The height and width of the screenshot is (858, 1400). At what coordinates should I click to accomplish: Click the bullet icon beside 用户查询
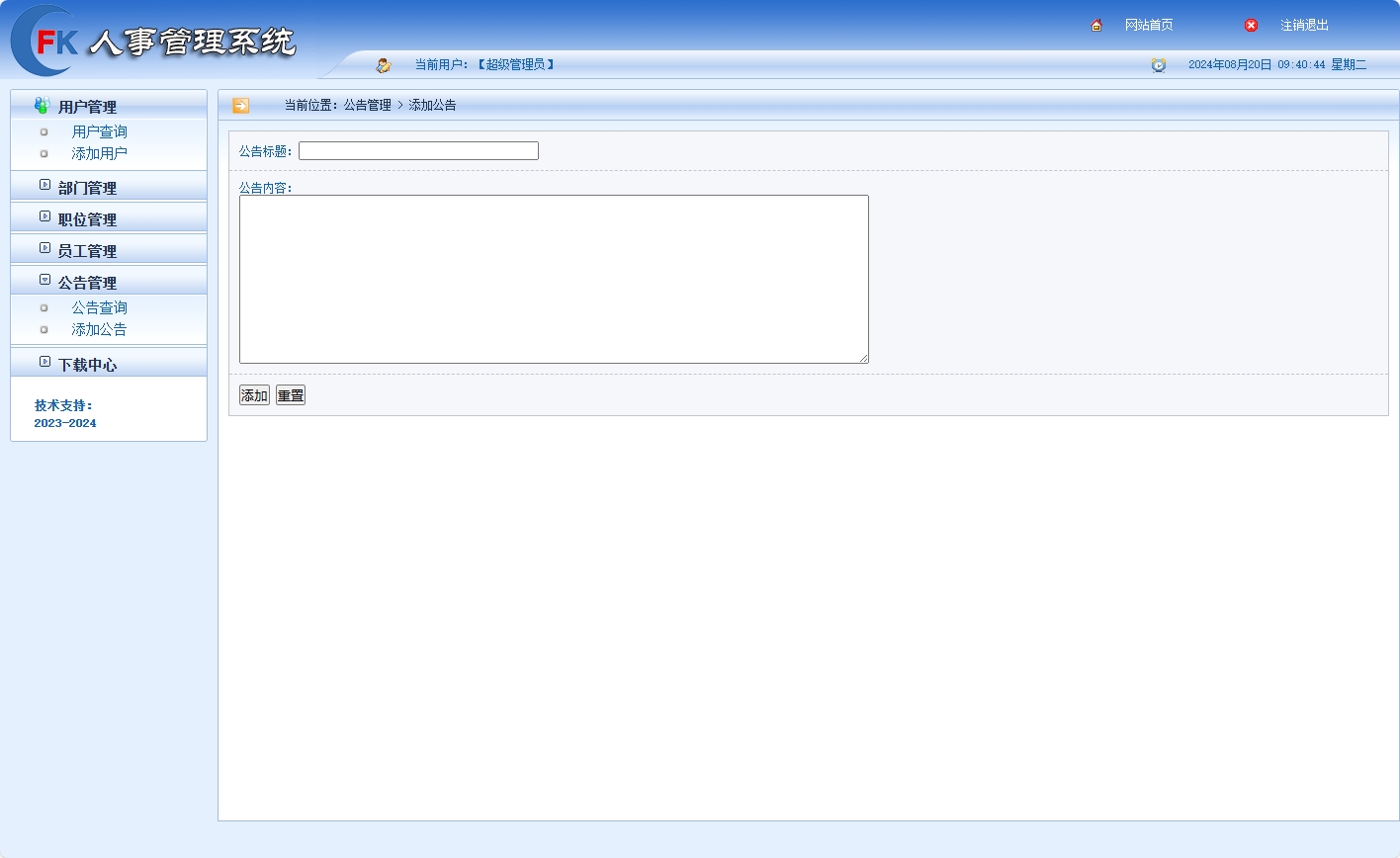(44, 131)
